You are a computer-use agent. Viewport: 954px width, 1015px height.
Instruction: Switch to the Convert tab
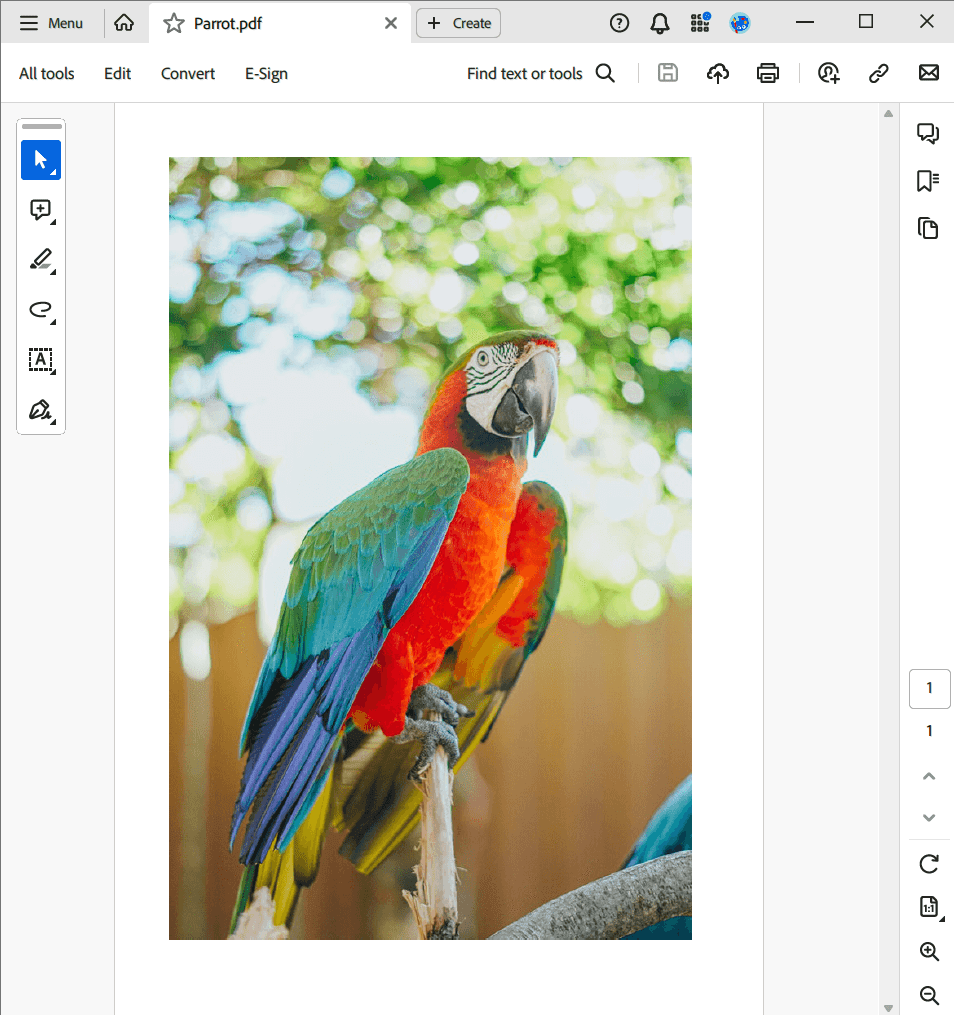click(187, 73)
